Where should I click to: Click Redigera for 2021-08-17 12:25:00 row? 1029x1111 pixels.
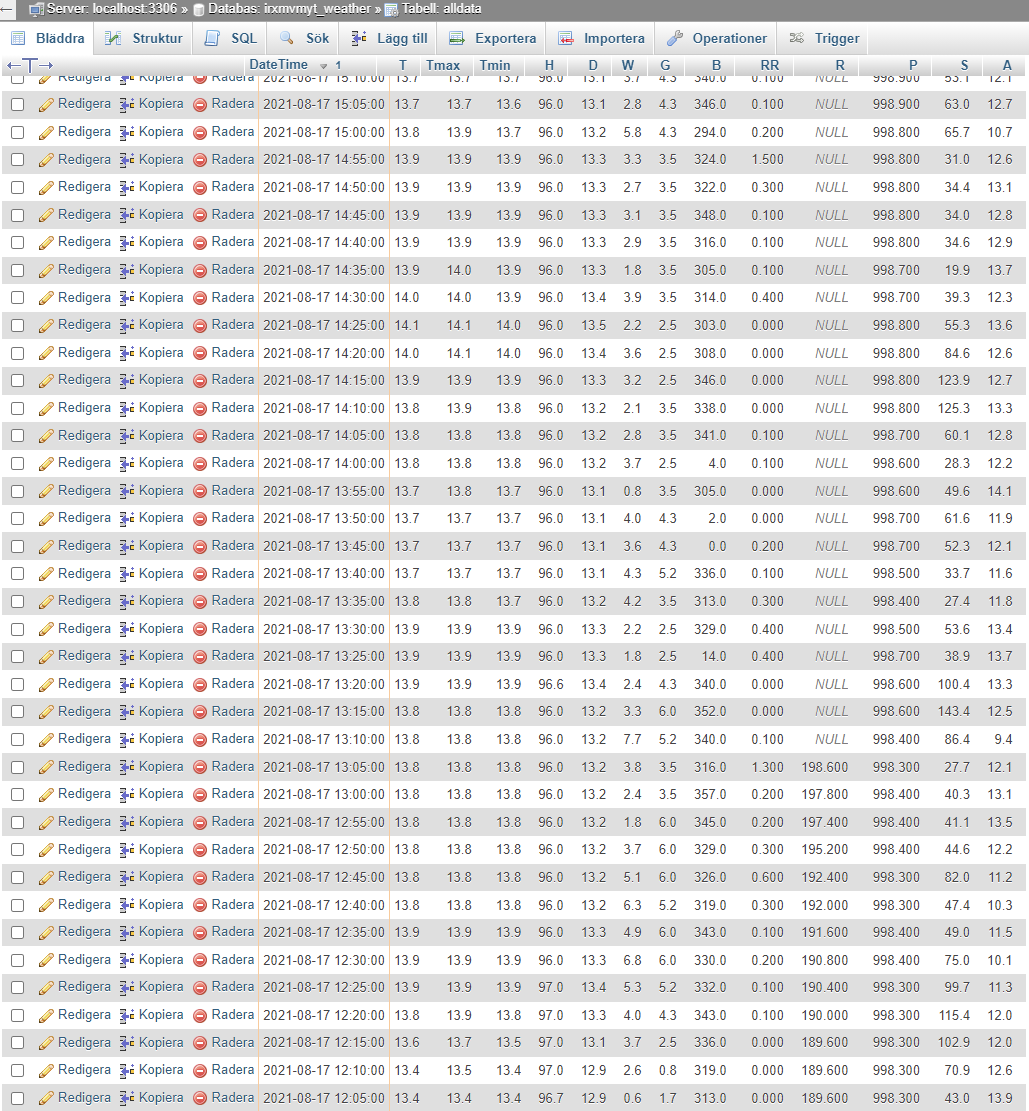pyautogui.click(x=84, y=987)
